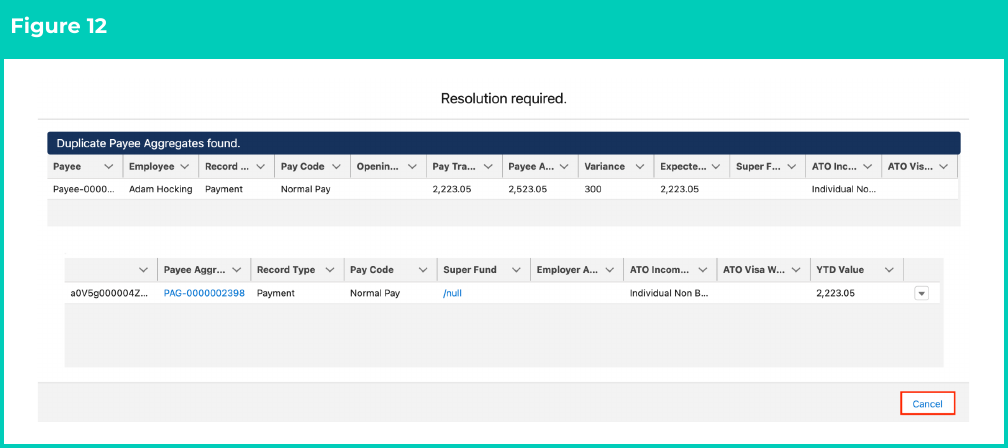Image resolution: width=1008 pixels, height=448 pixels.
Task: Open upper table Pay Code column chevron
Action: tap(336, 166)
